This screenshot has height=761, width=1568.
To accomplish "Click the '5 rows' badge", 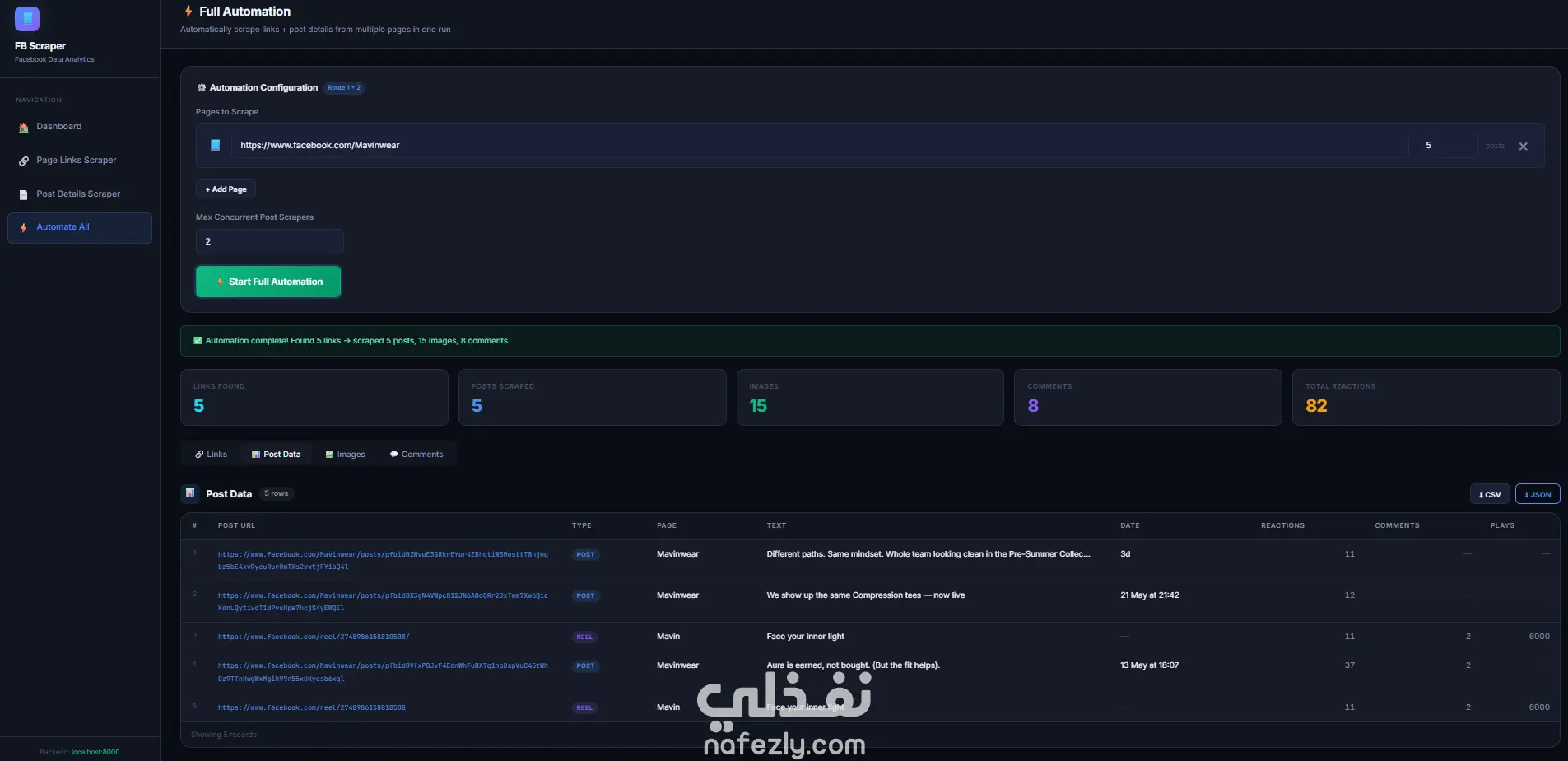I will click(x=277, y=494).
